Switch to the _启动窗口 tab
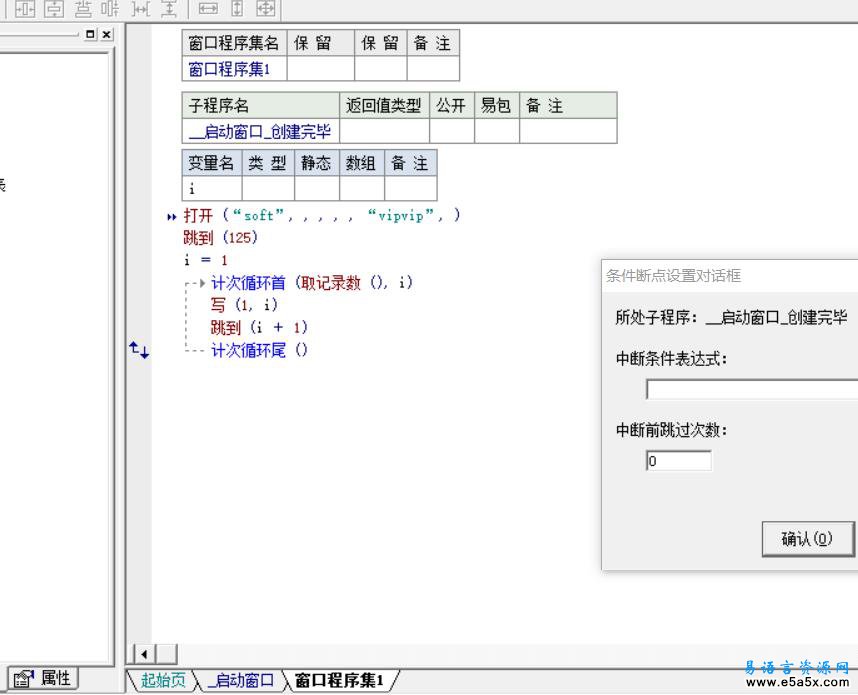 (x=241, y=680)
